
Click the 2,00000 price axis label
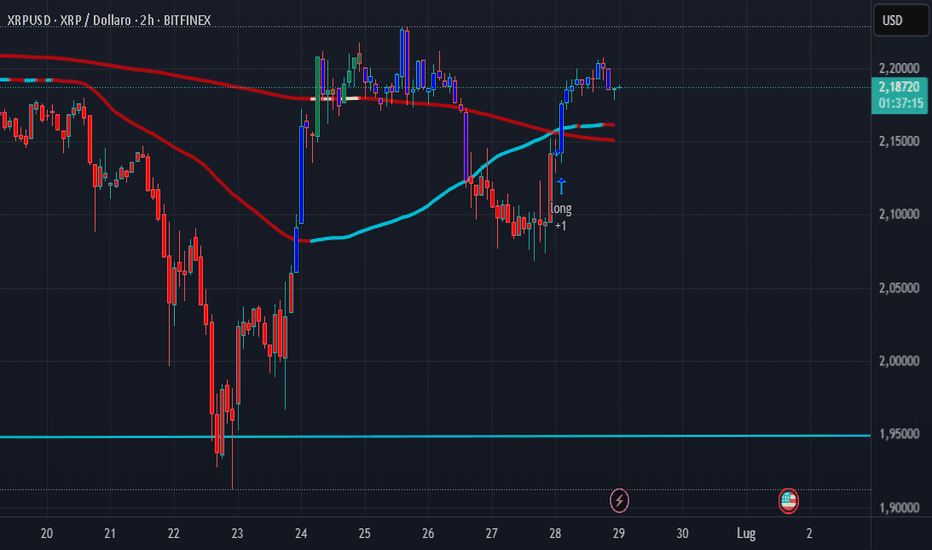click(899, 362)
